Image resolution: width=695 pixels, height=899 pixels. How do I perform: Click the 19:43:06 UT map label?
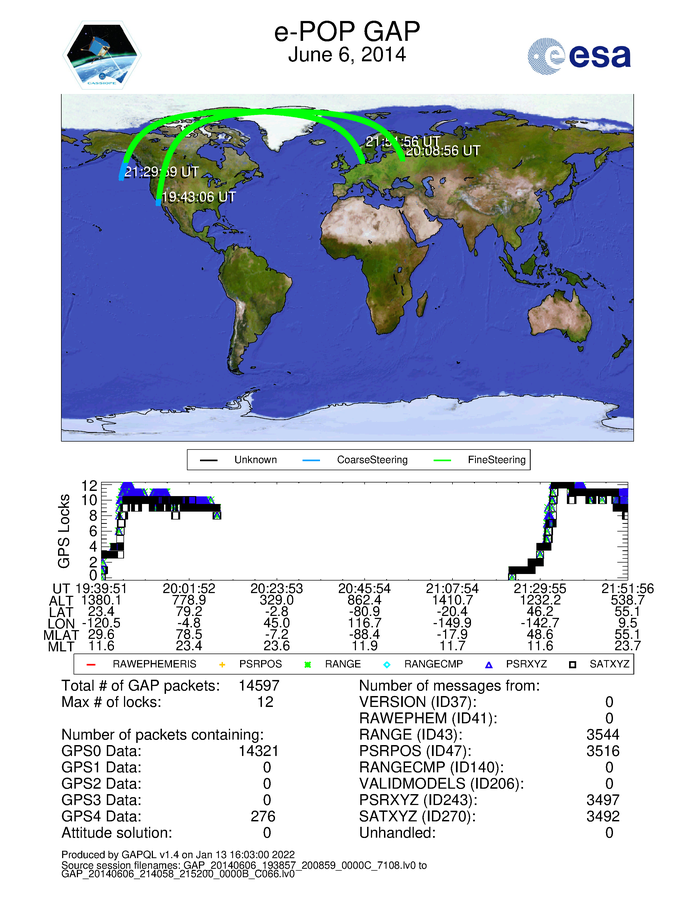click(x=198, y=197)
